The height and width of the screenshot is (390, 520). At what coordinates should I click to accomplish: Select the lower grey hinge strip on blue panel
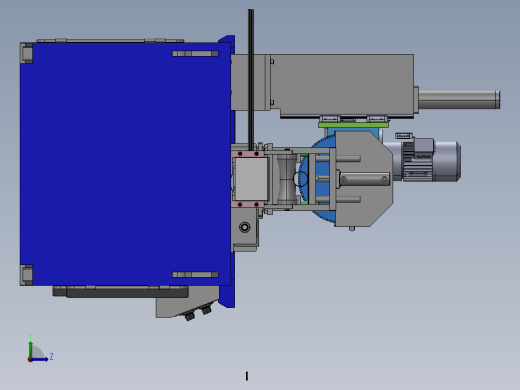195,275
